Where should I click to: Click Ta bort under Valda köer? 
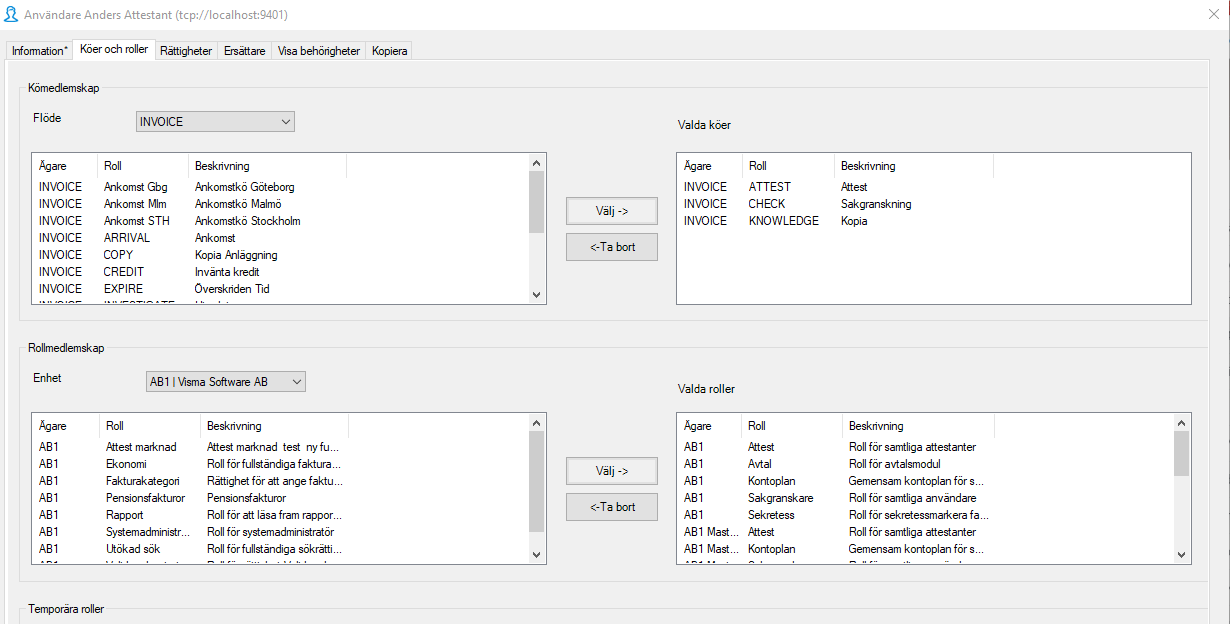coord(612,246)
